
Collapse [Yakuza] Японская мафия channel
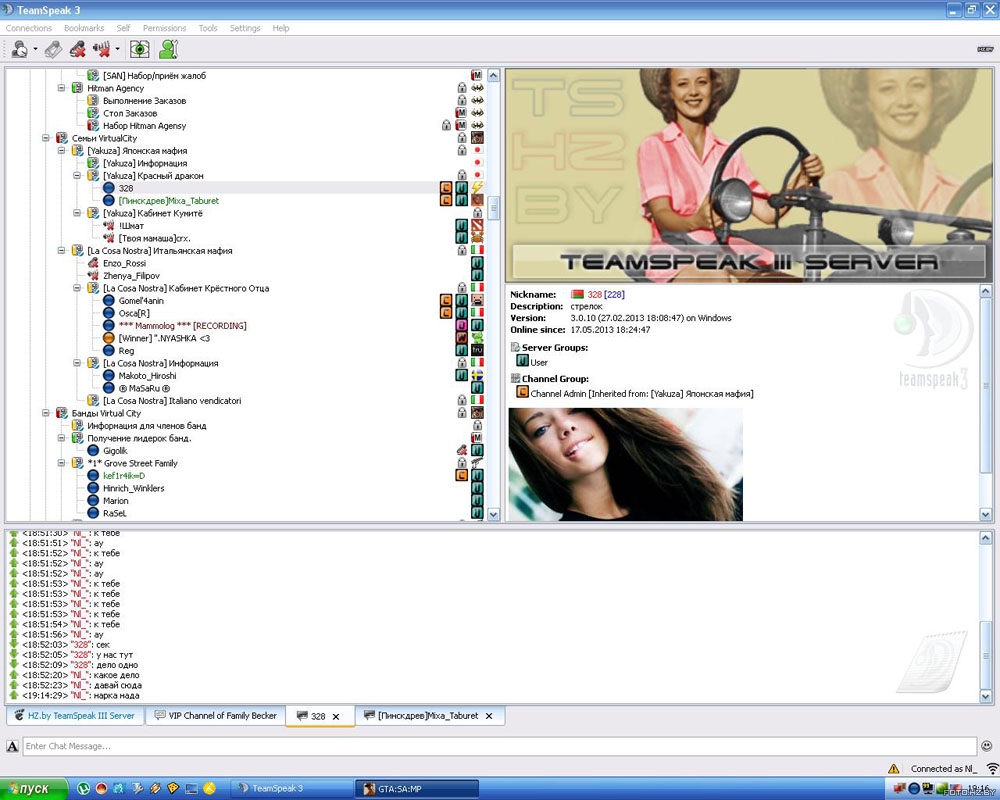coord(62,151)
